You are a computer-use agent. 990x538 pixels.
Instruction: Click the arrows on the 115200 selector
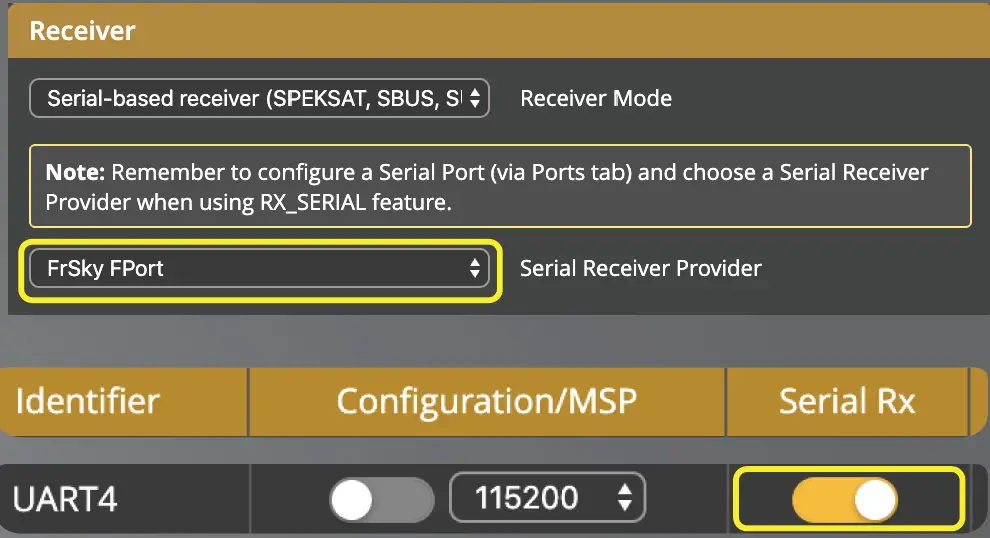[626, 498]
